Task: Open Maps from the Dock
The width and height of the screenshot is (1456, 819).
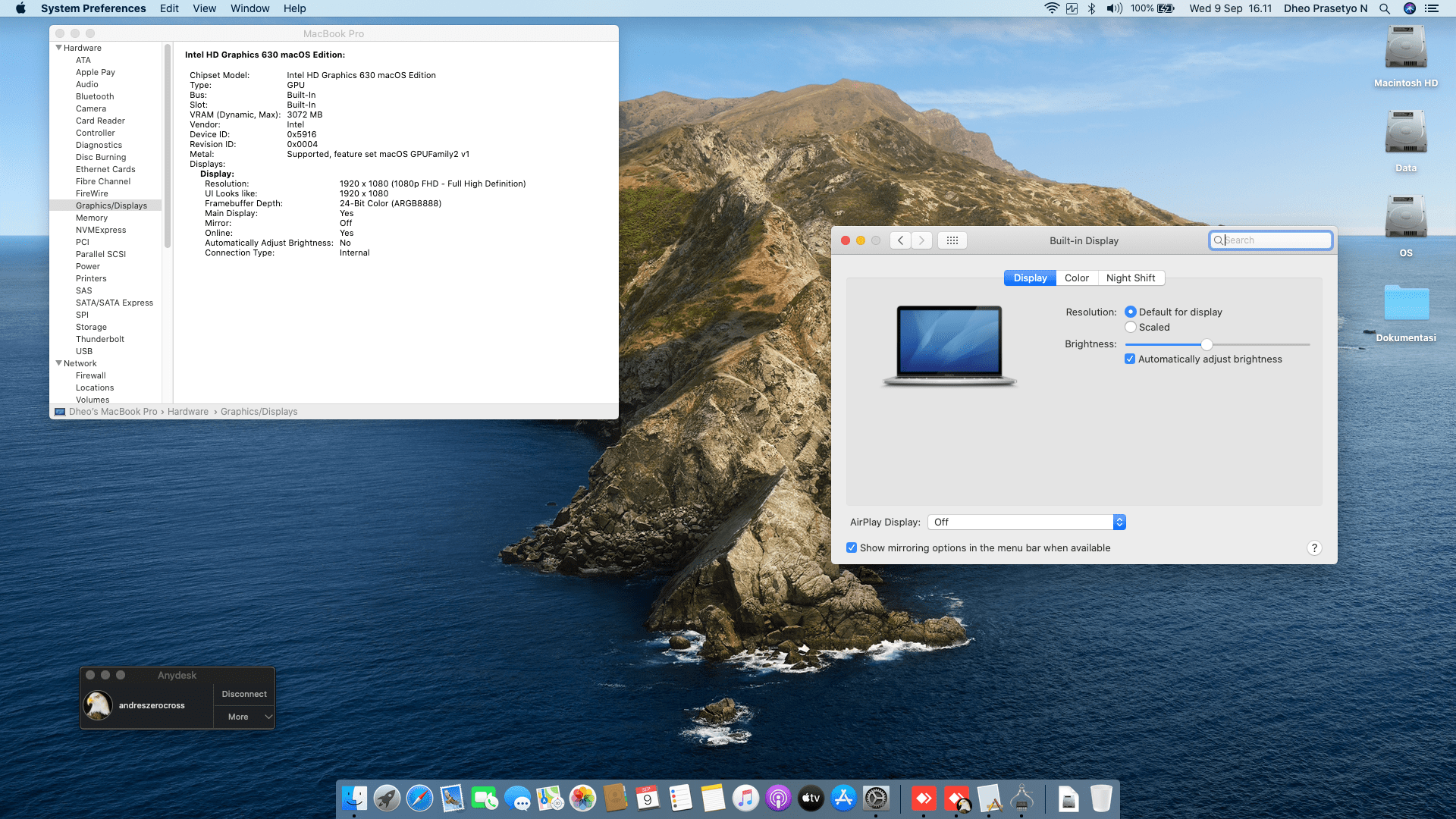Action: (x=550, y=798)
